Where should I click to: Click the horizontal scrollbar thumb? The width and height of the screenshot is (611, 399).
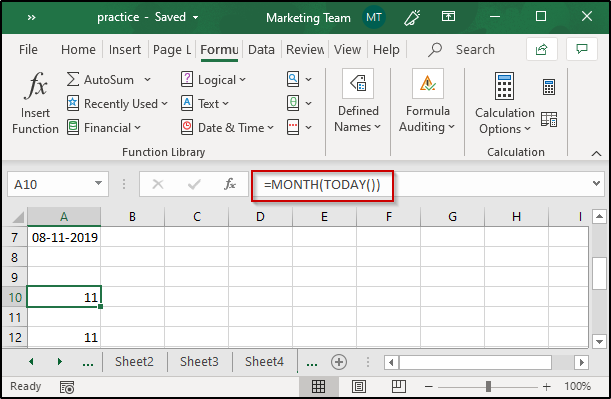pos(475,362)
